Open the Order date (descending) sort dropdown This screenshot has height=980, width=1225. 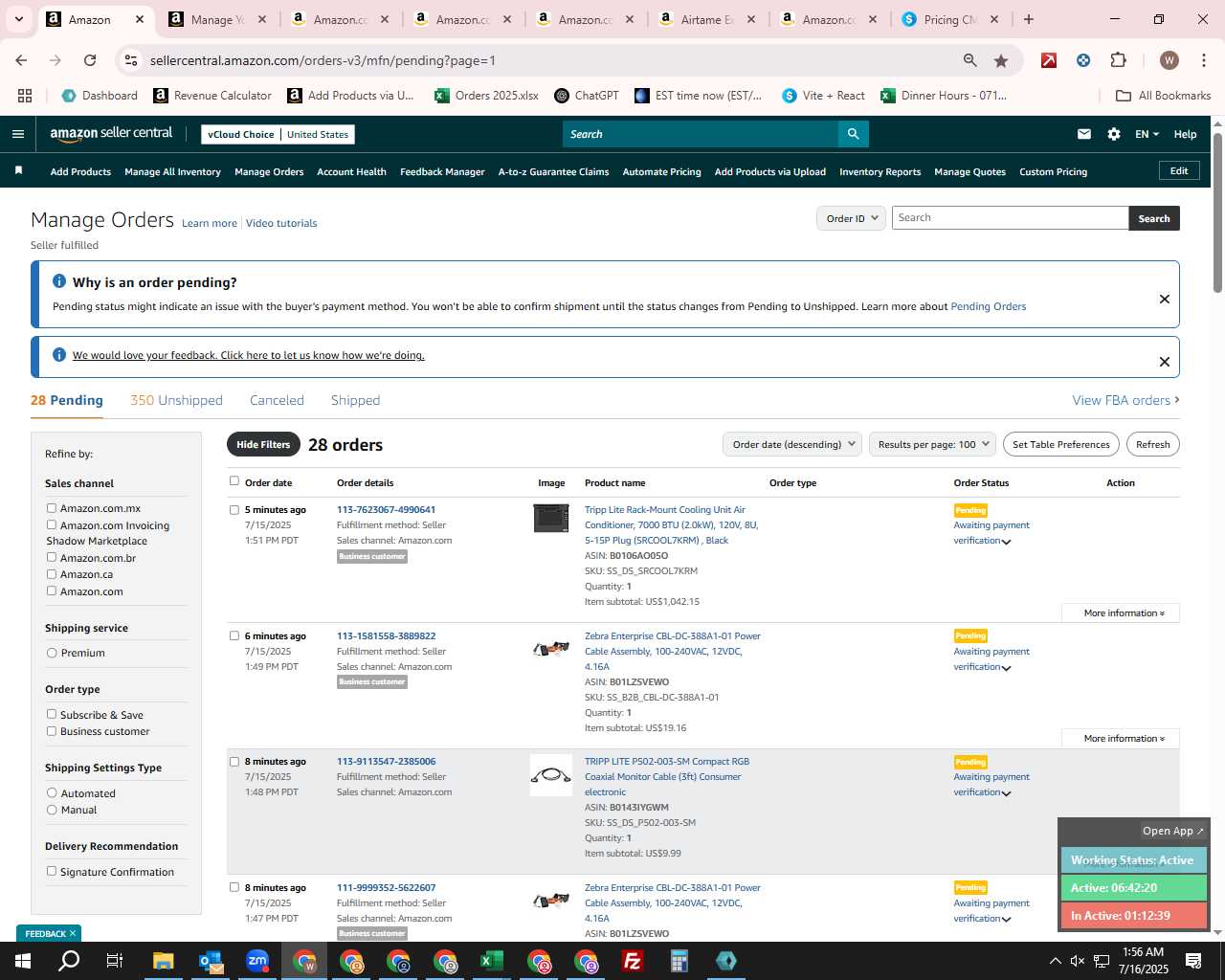click(792, 444)
